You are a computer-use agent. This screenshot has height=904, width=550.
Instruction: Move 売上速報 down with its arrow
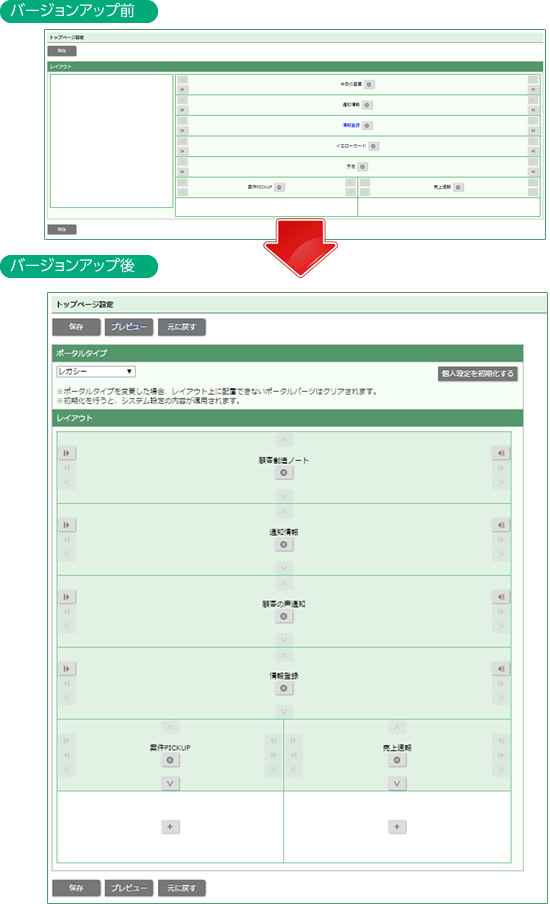tap(397, 784)
